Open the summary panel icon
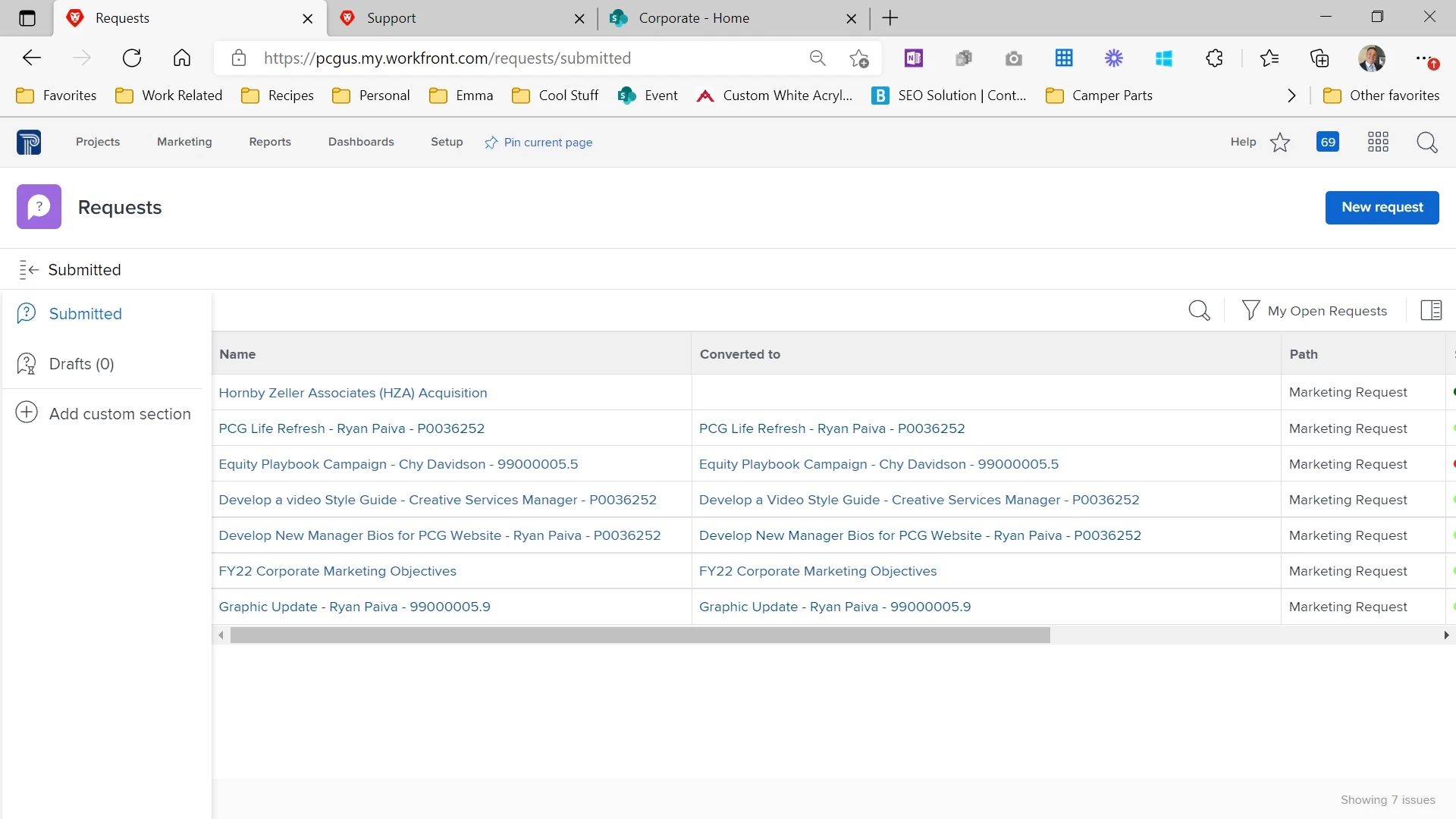 (x=1431, y=310)
